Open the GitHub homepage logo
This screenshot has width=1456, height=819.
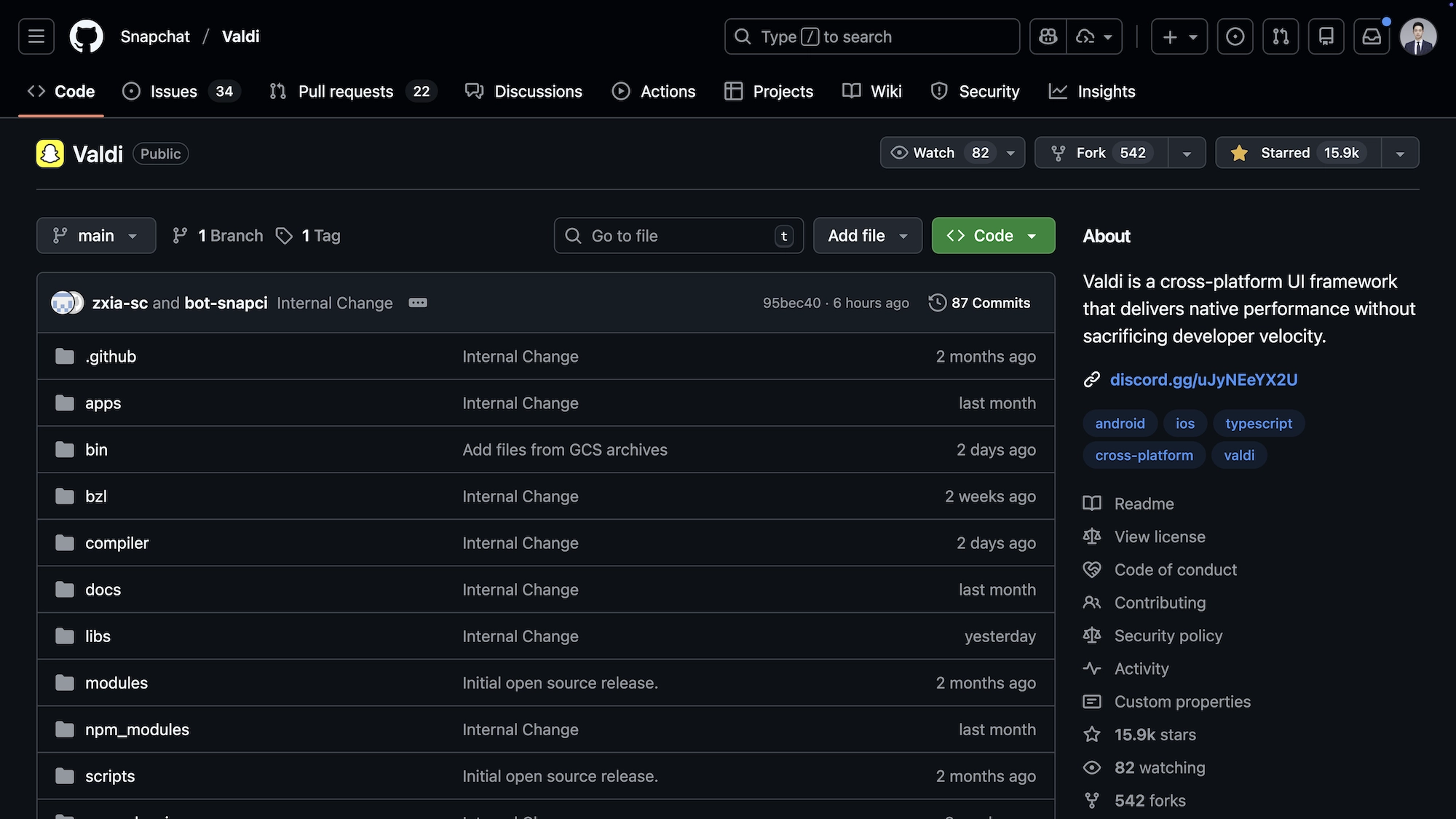tap(86, 36)
